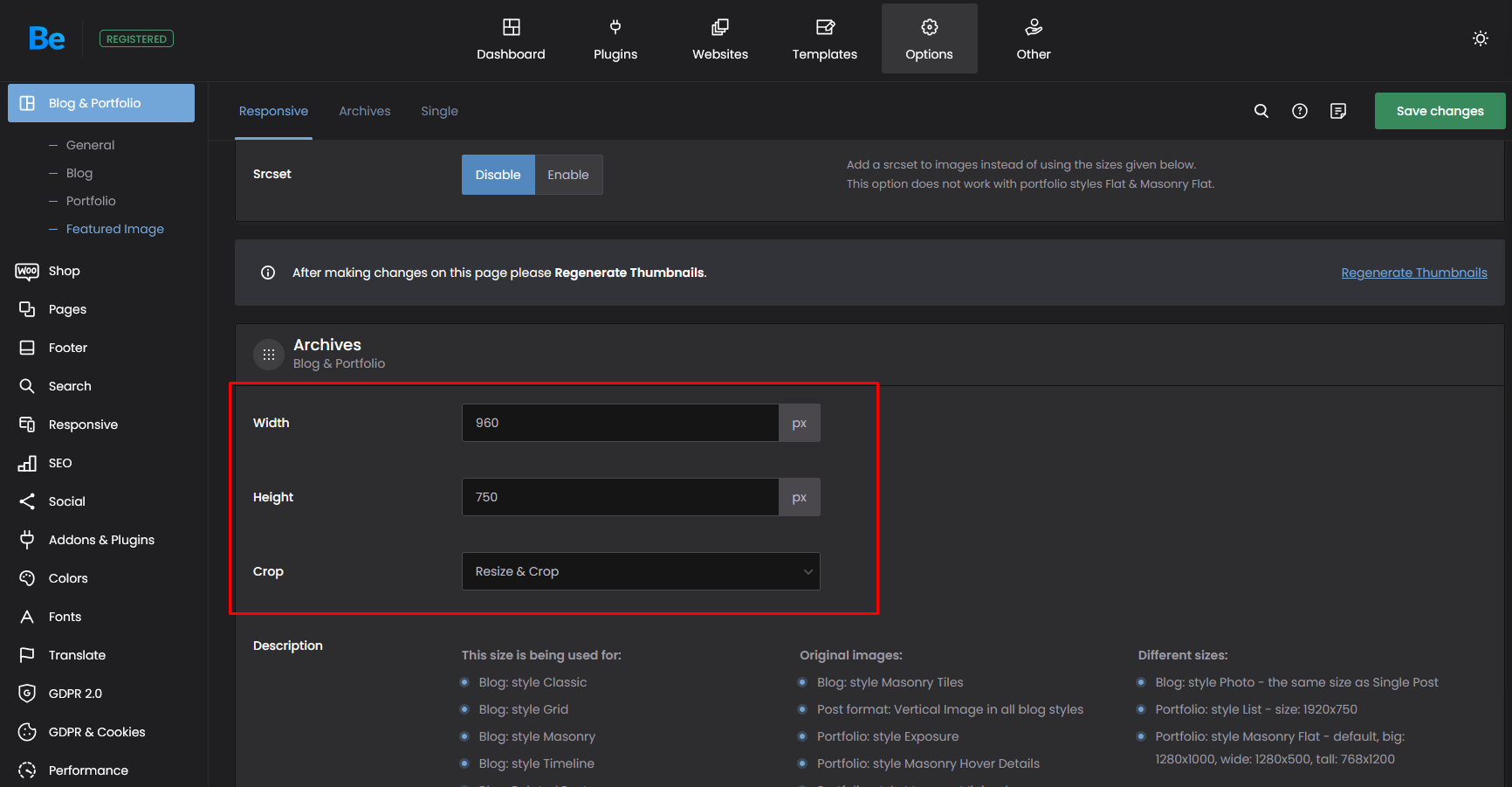Click the Responsive sidebar icon

[27, 425]
